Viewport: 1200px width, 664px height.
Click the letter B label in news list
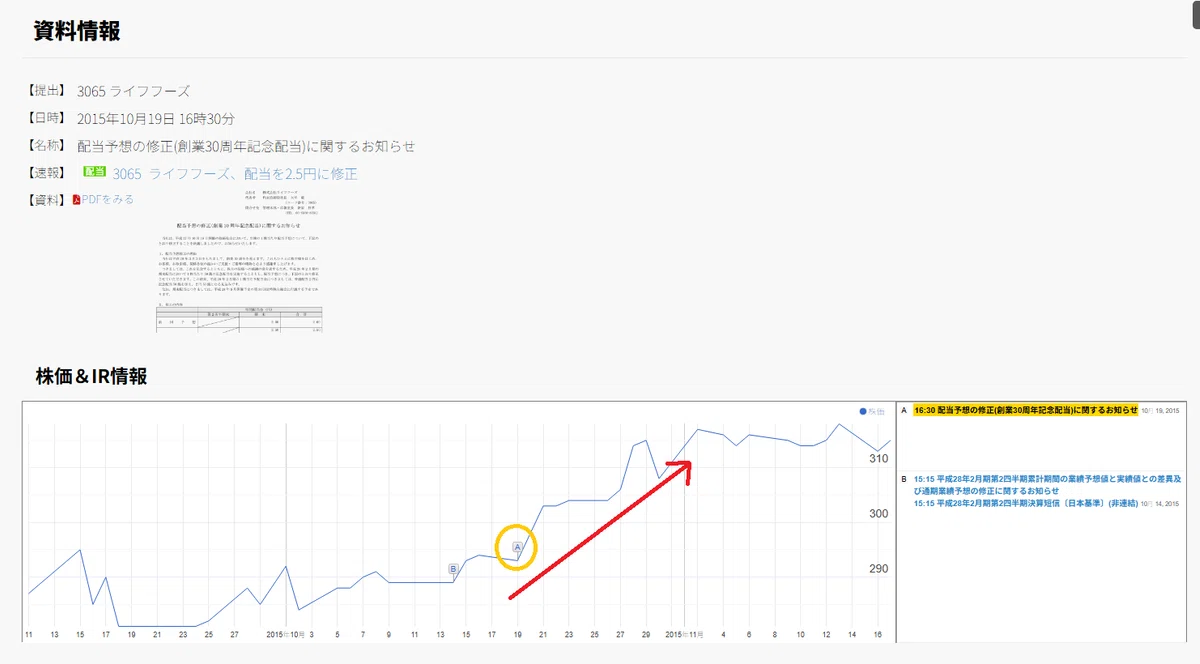(903, 479)
